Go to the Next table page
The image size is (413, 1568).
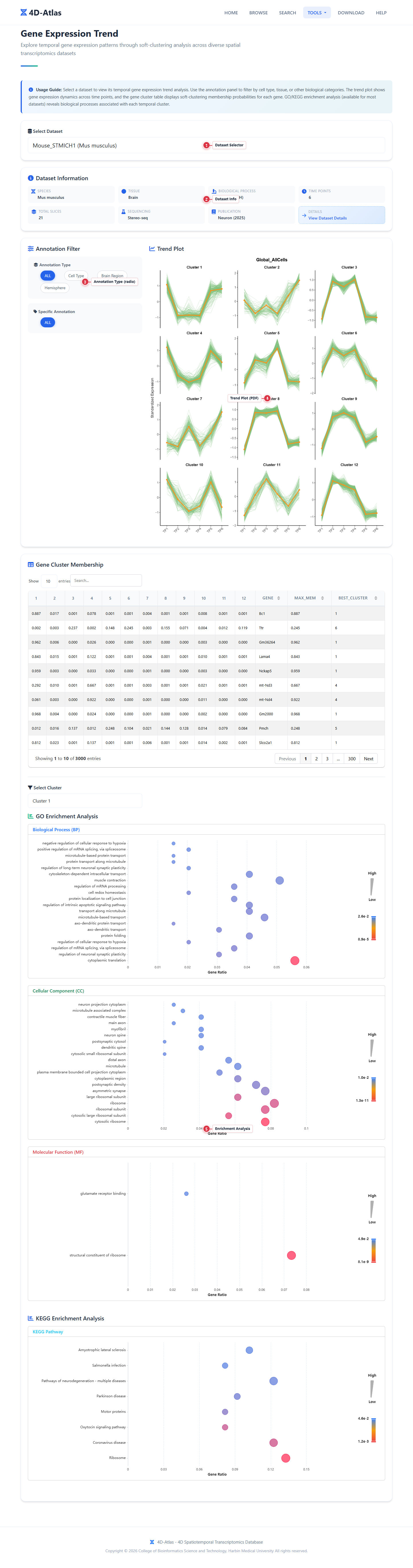click(369, 758)
